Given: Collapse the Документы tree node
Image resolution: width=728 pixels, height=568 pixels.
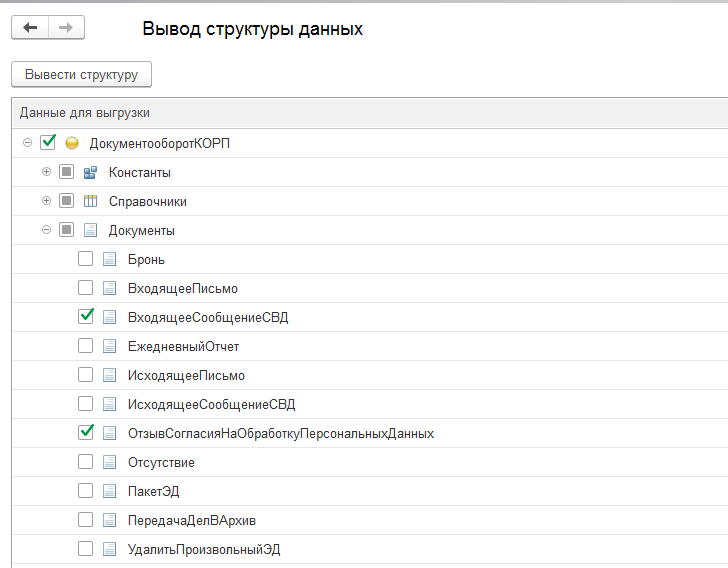Looking at the screenshot, I should click(x=46, y=229).
